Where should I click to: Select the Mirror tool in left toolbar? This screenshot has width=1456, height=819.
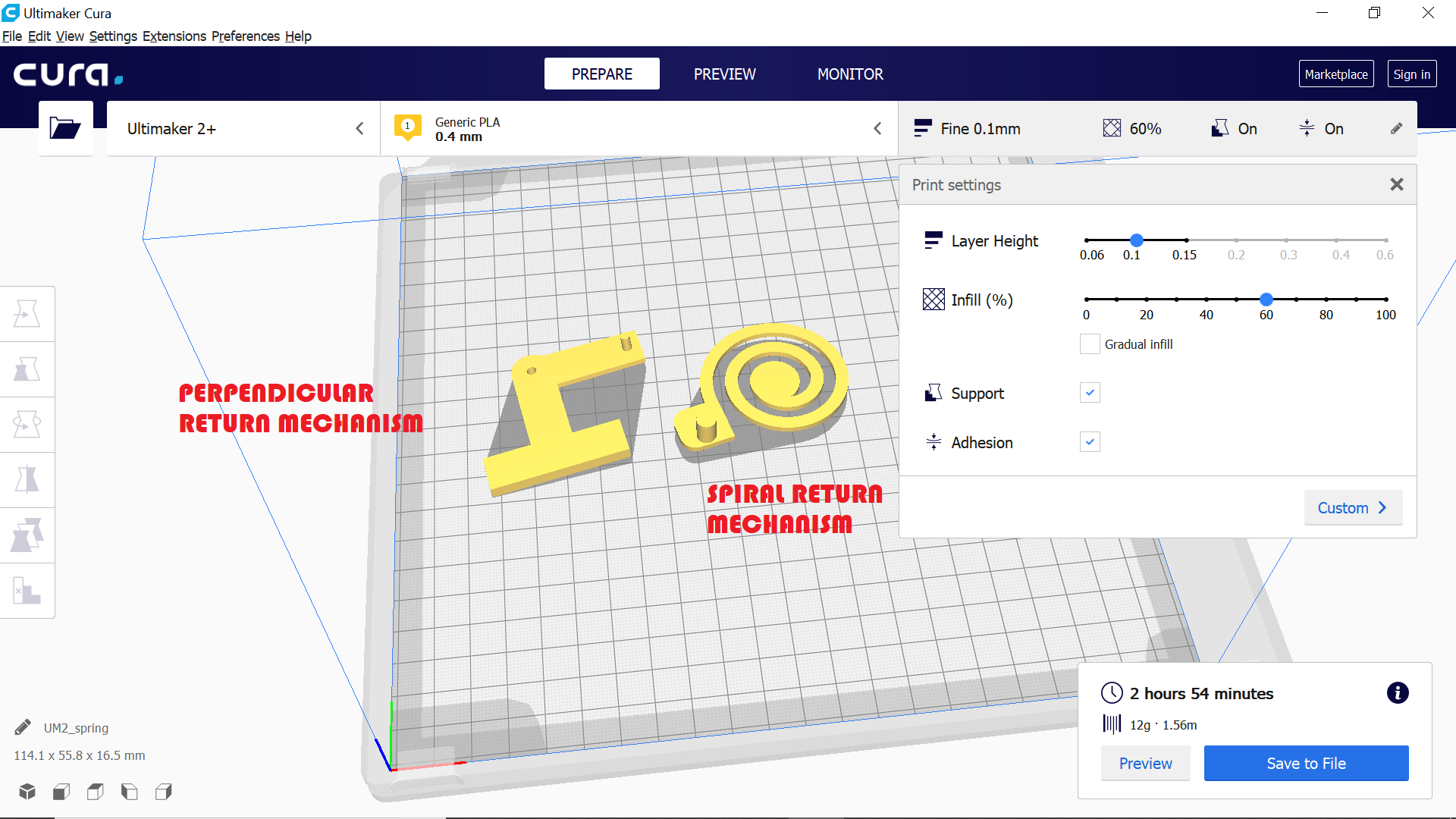point(27,480)
